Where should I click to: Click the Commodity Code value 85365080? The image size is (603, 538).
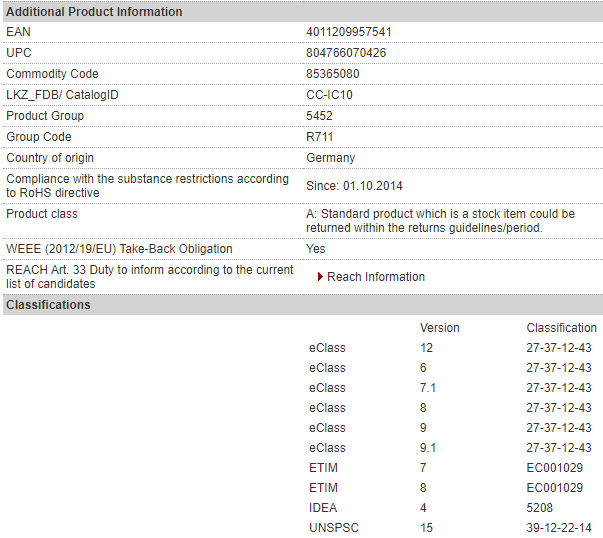point(333,74)
